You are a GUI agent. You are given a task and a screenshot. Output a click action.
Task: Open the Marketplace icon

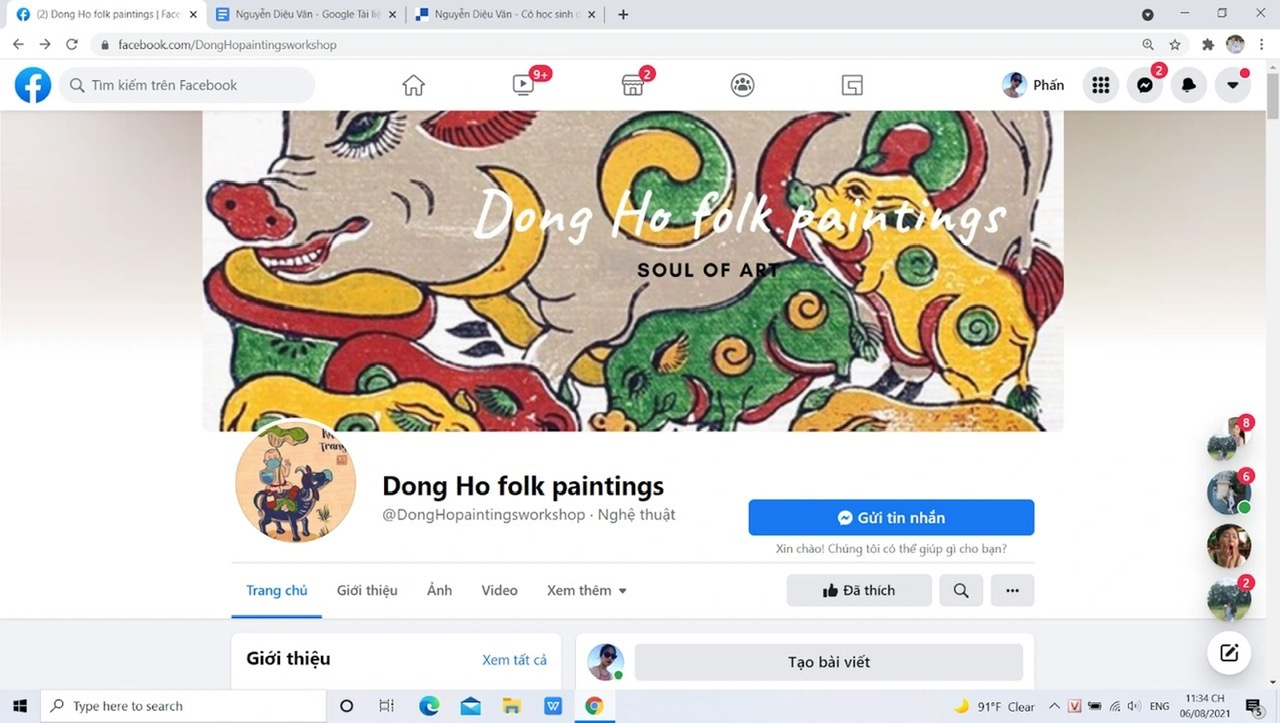(632, 85)
